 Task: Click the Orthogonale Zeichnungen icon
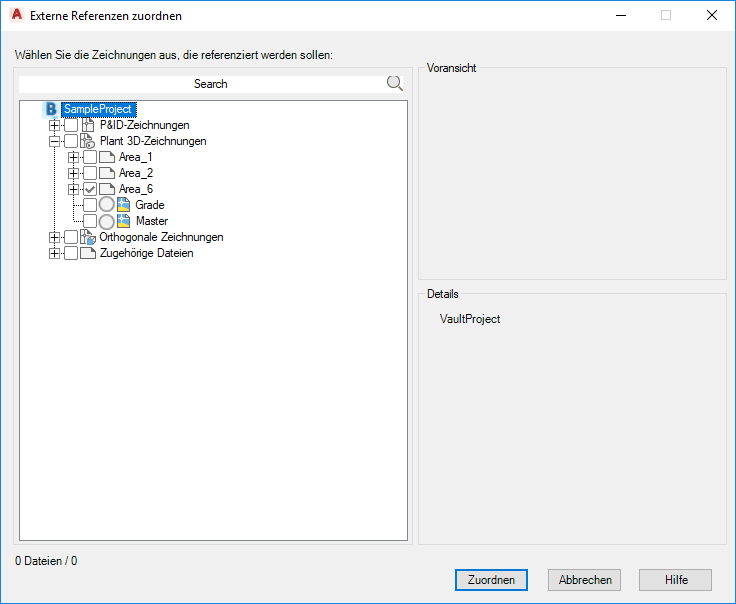coord(88,237)
